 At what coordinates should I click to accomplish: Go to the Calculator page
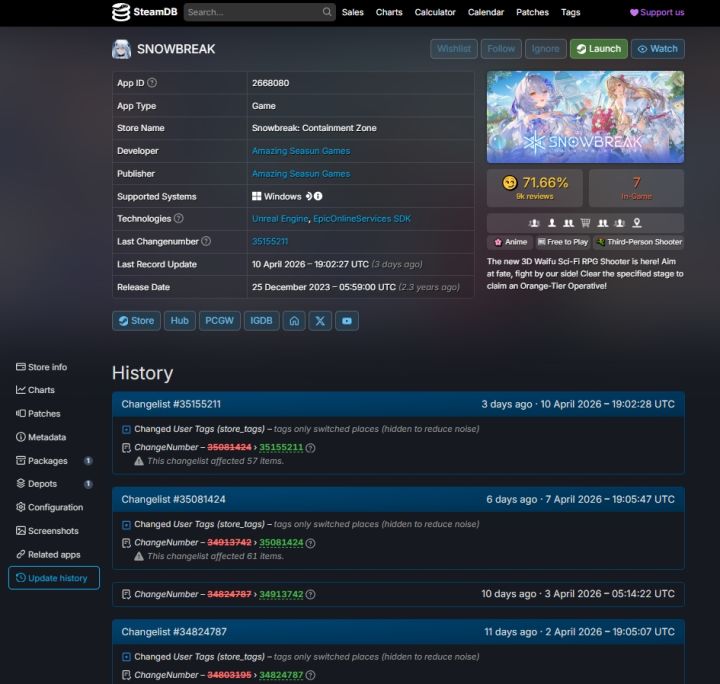tap(435, 12)
